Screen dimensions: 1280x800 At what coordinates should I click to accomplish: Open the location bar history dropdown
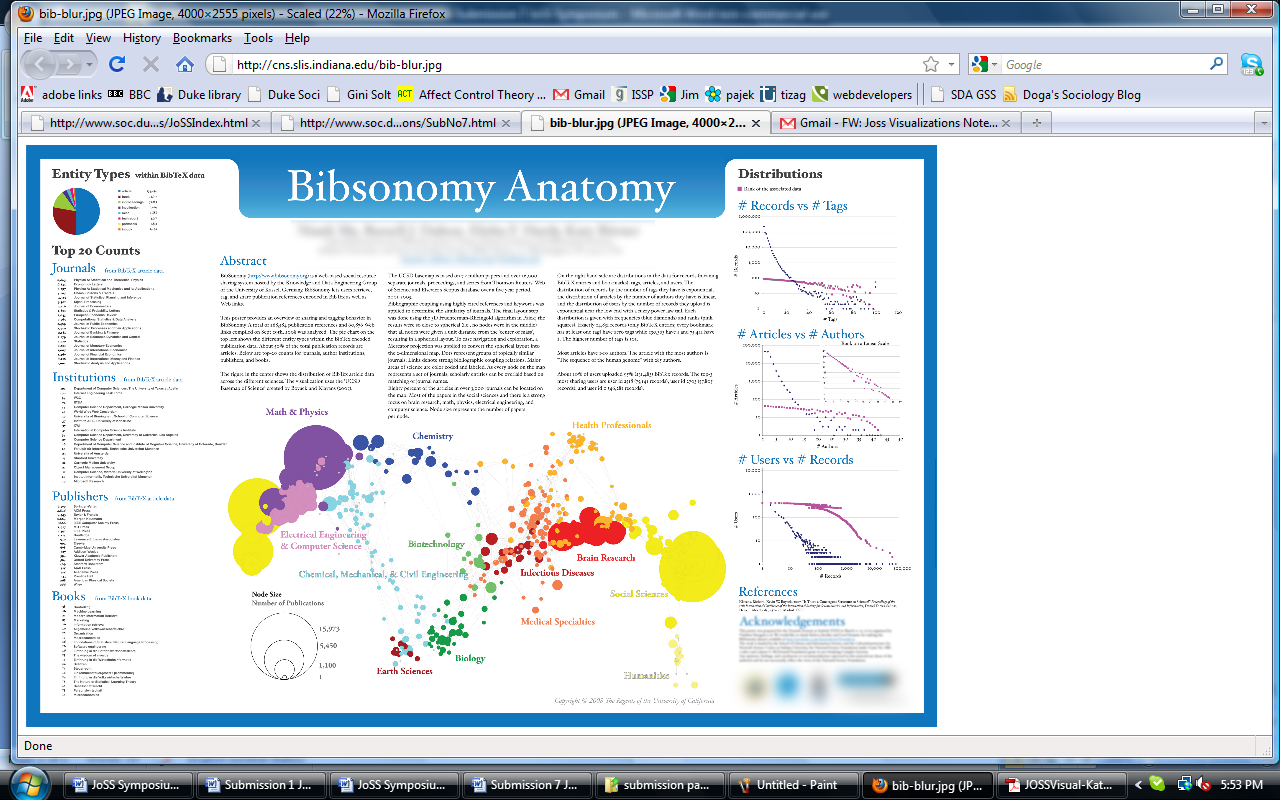pyautogui.click(x=949, y=64)
